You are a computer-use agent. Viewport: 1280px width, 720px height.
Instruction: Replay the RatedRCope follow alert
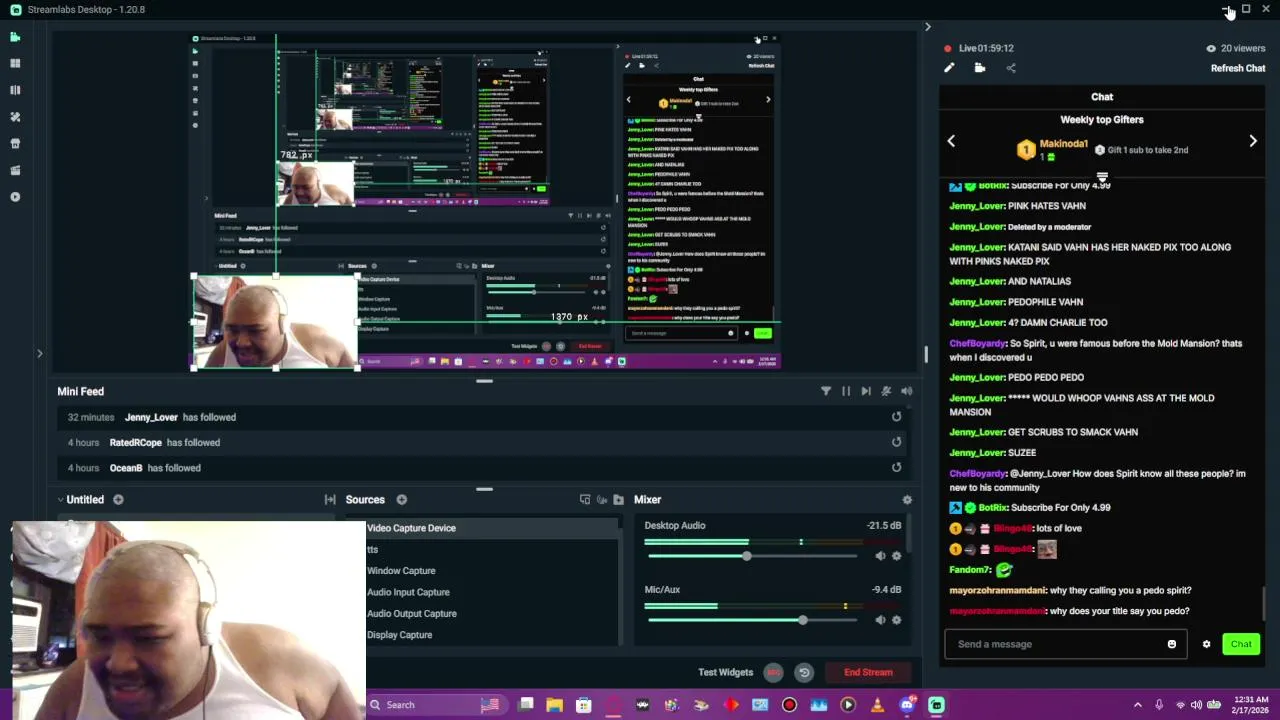tap(896, 442)
